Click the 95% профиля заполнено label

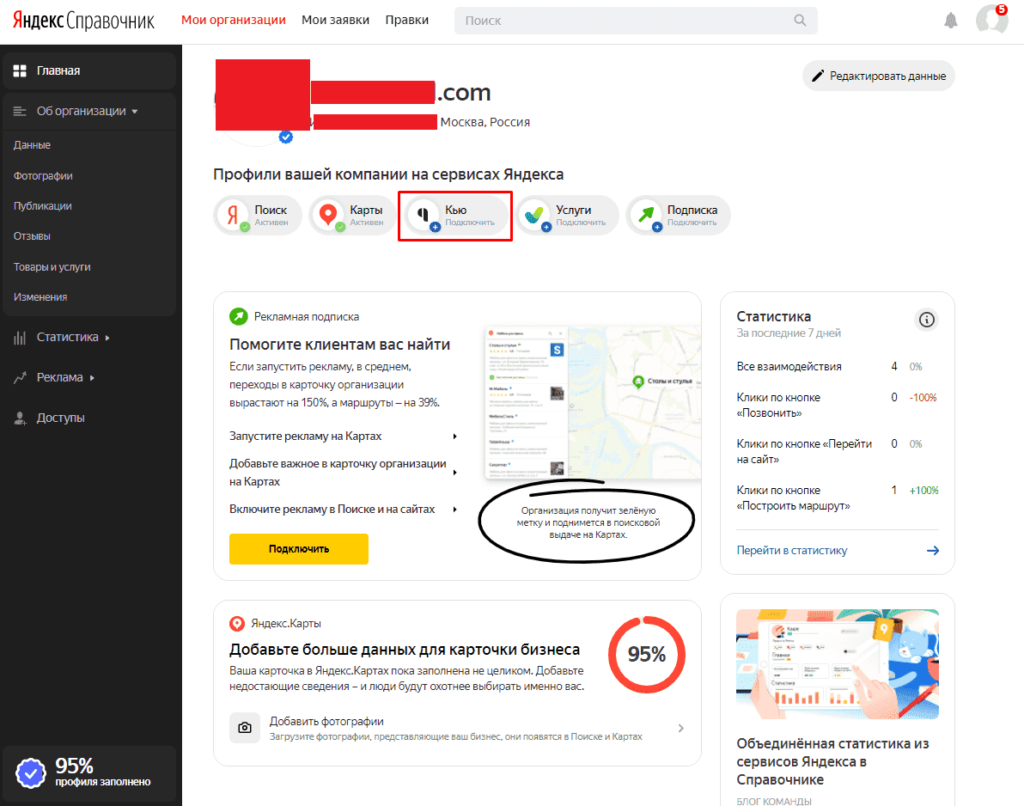click(103, 773)
